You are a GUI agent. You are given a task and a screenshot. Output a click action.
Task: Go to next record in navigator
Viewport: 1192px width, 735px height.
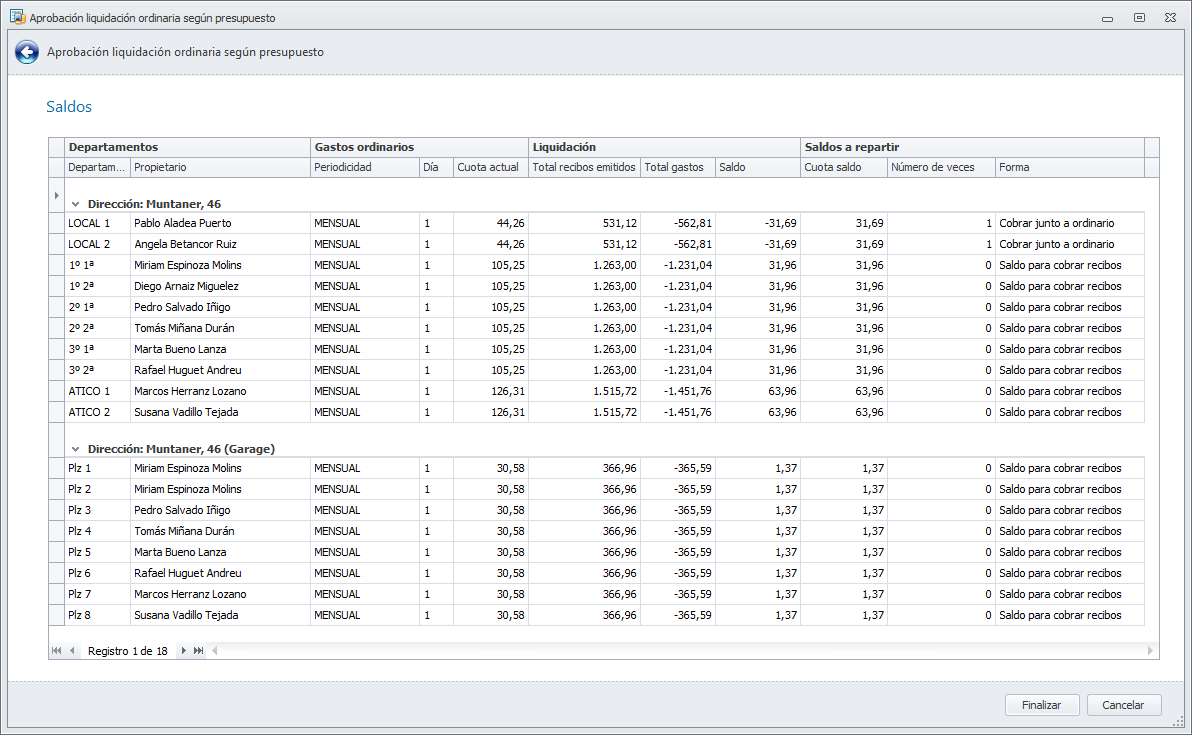184,651
